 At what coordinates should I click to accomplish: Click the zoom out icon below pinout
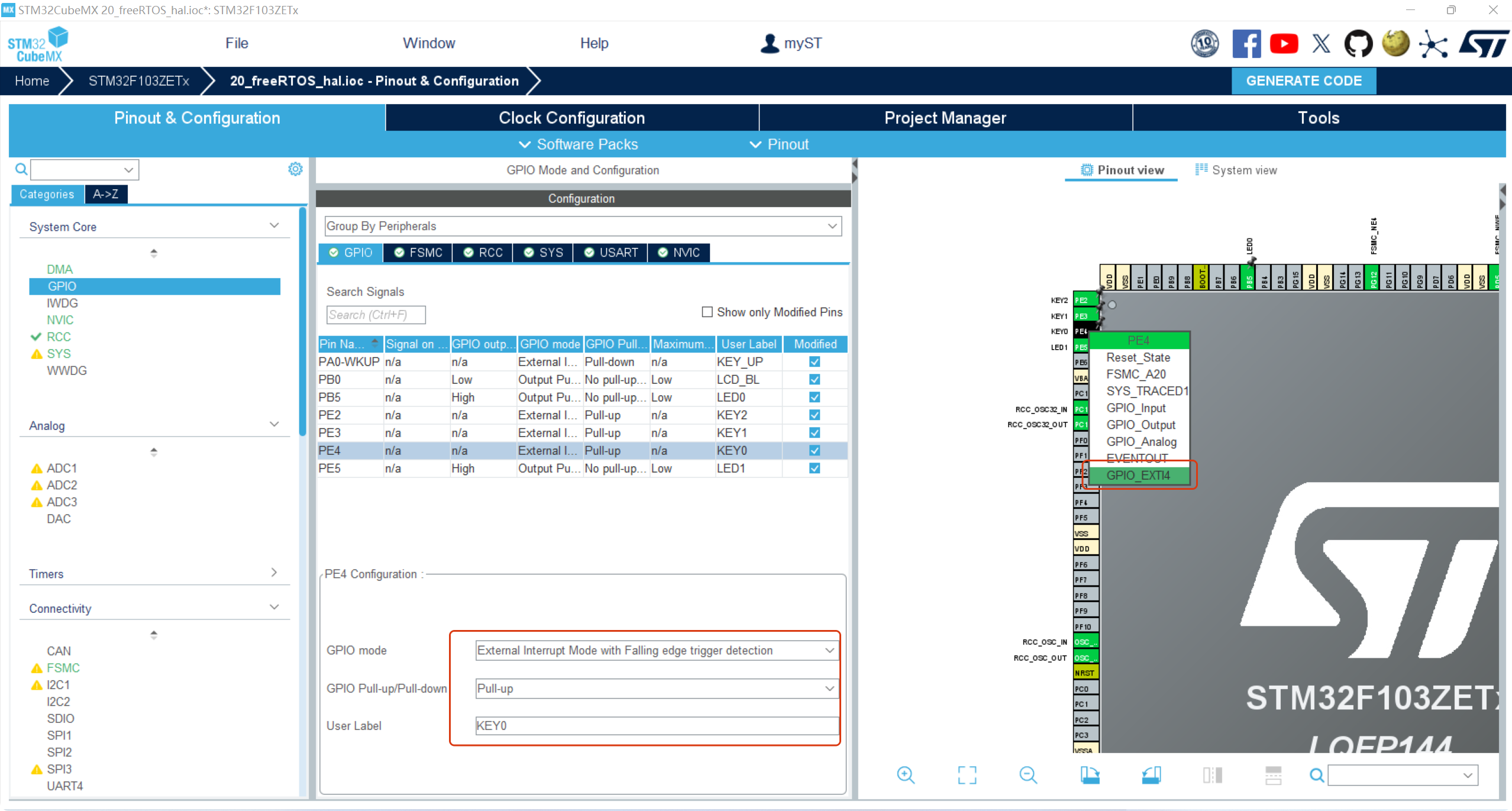[x=1028, y=775]
